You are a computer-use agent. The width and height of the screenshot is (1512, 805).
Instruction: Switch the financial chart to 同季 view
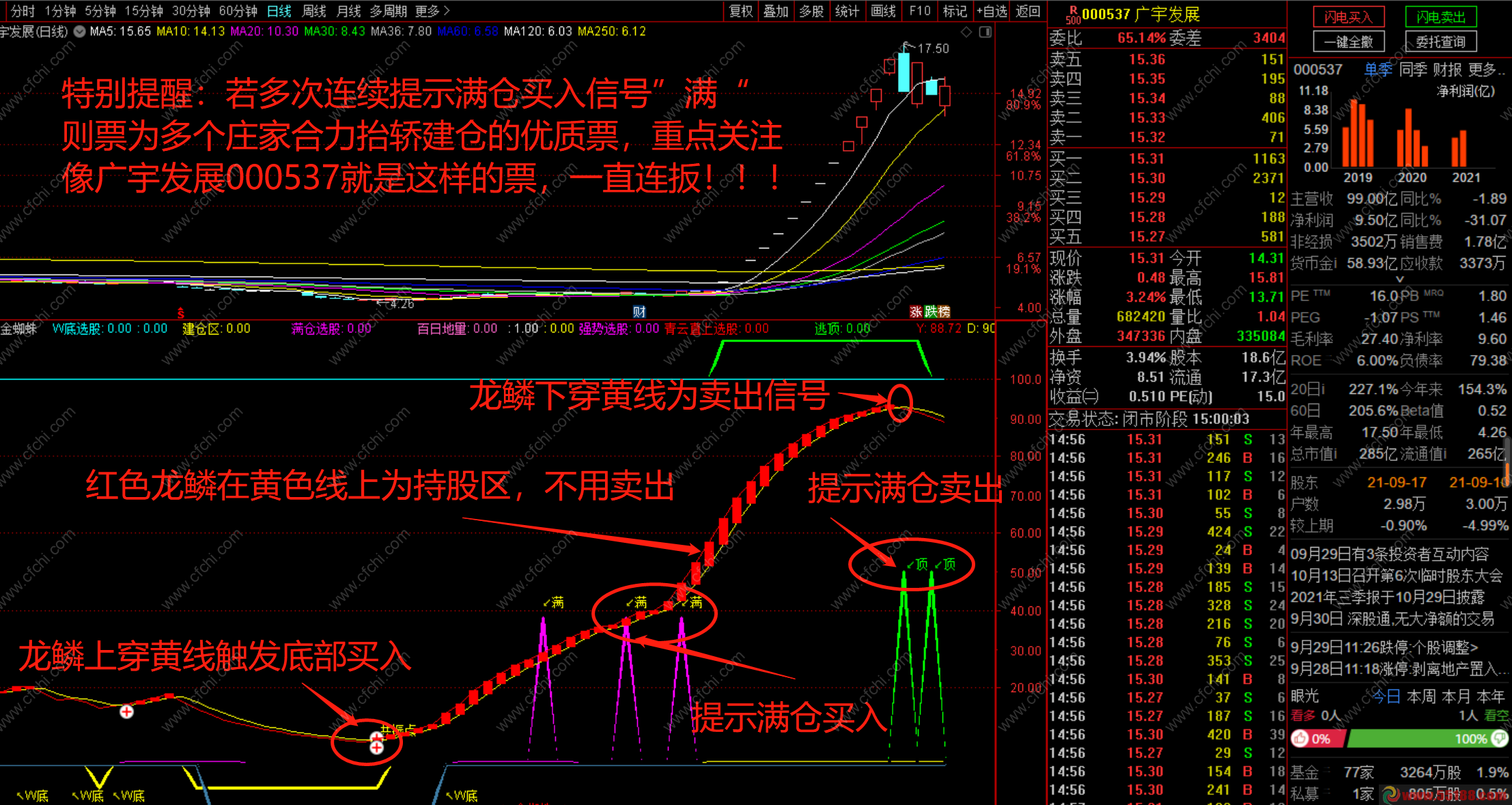1412,70
